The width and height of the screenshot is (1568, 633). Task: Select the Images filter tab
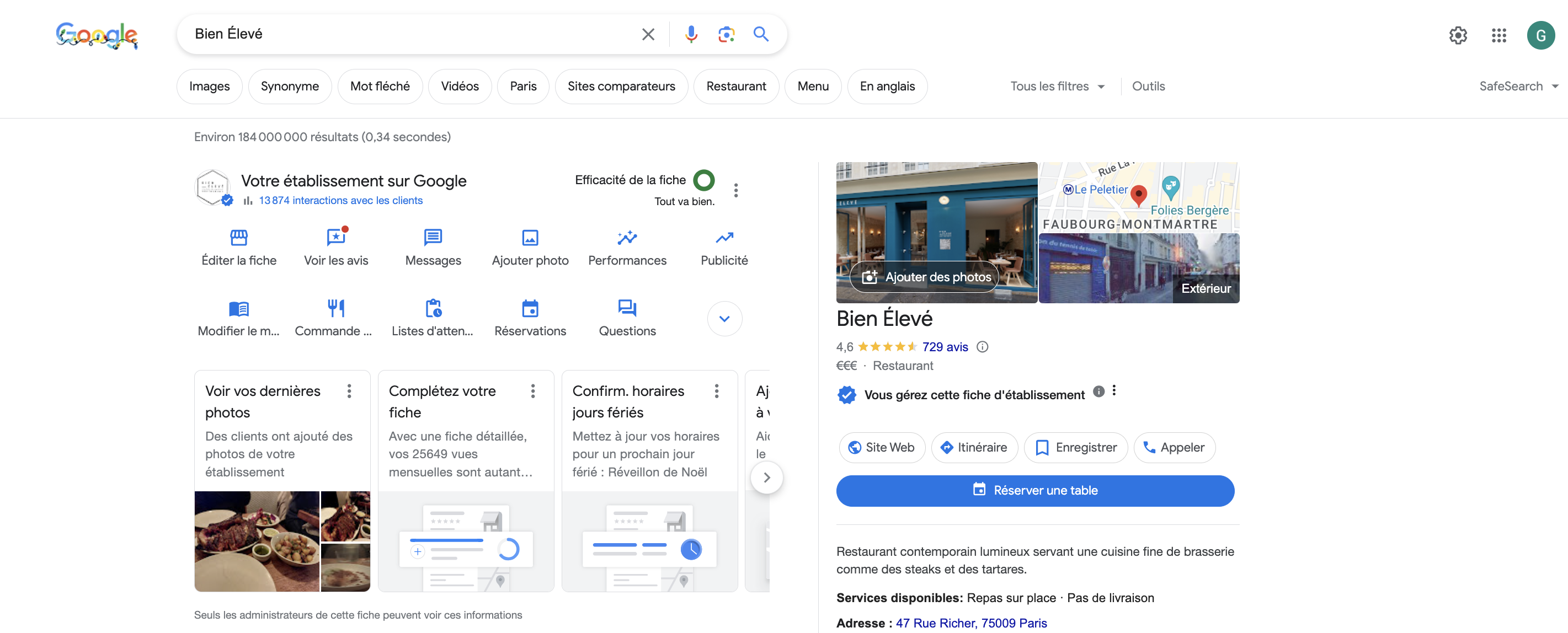210,87
